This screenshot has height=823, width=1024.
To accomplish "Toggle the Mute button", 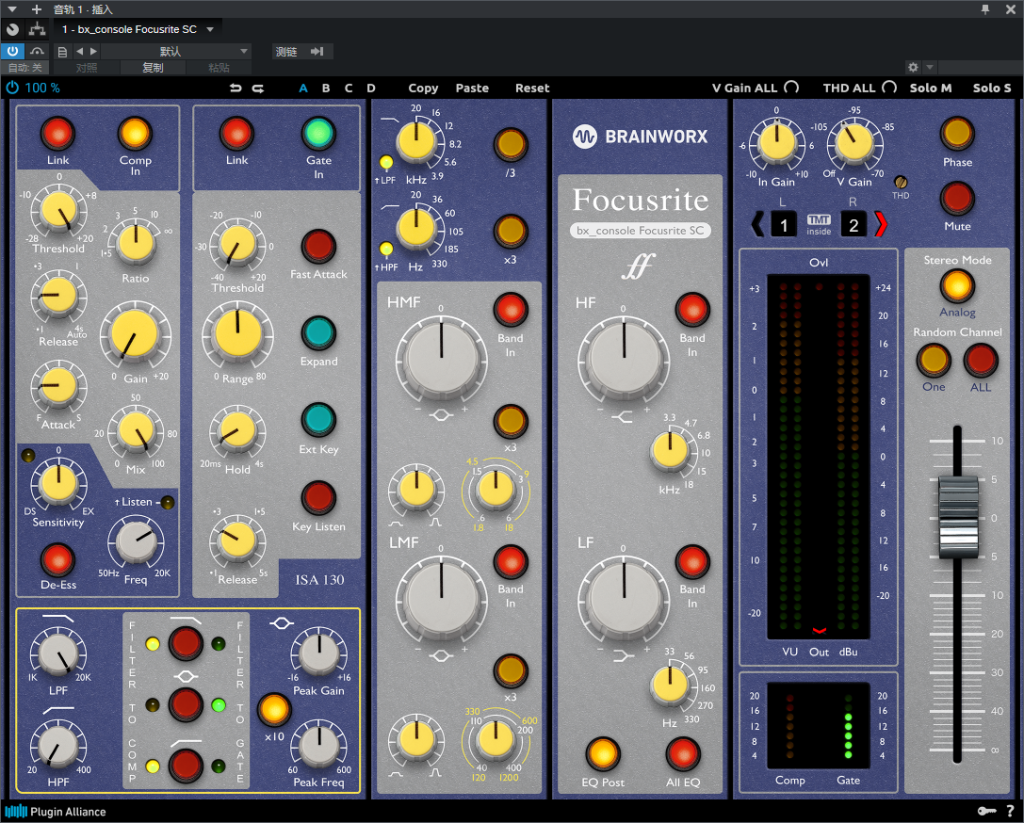I will tap(957, 199).
